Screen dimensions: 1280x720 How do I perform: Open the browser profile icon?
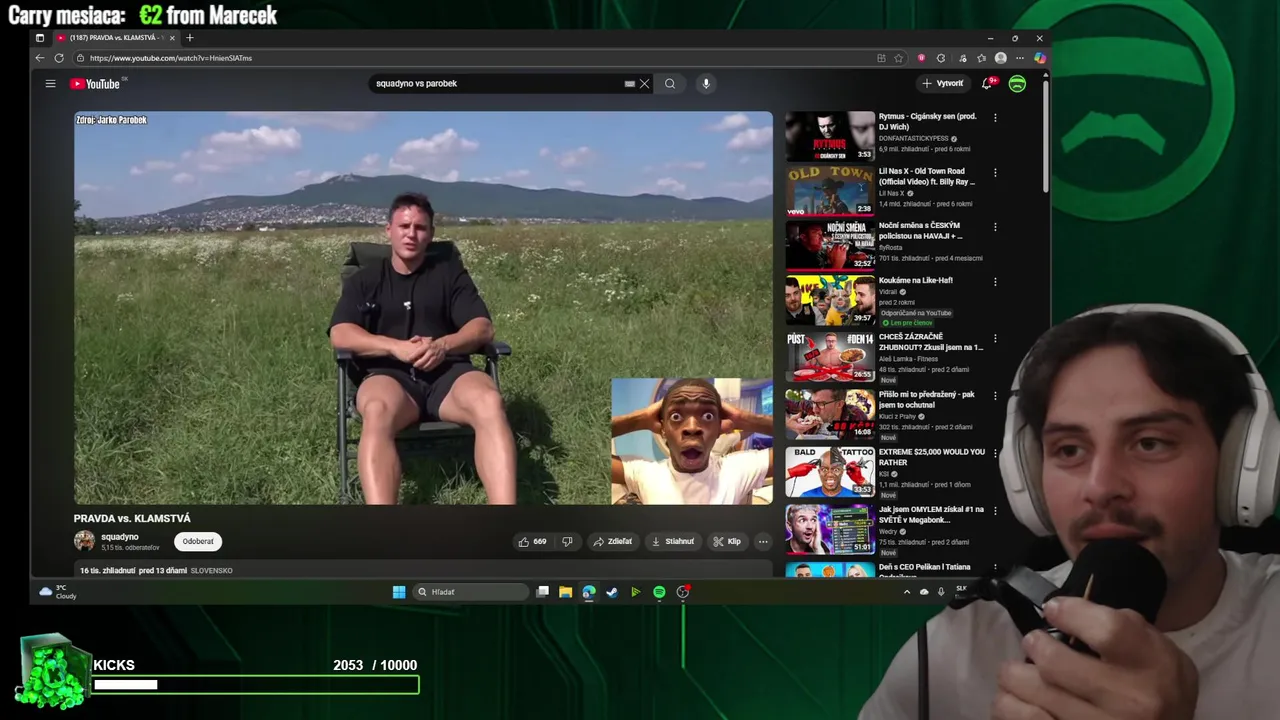(x=1000, y=58)
